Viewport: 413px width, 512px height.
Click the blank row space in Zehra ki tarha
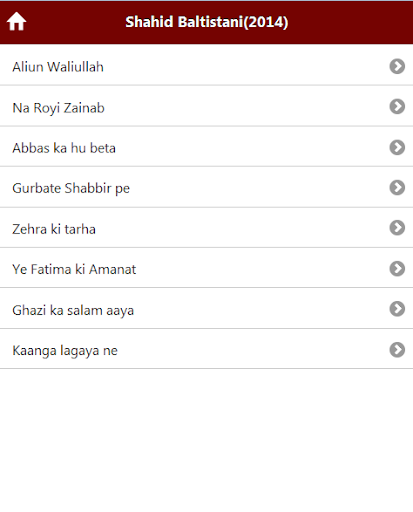[240, 228]
